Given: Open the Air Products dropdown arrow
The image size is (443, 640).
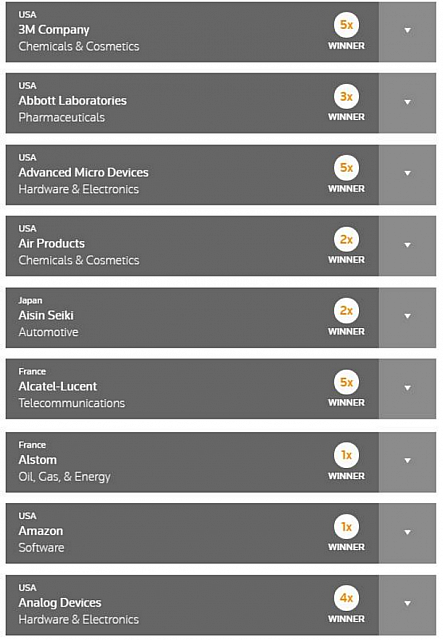Looking at the screenshot, I should (x=407, y=246).
